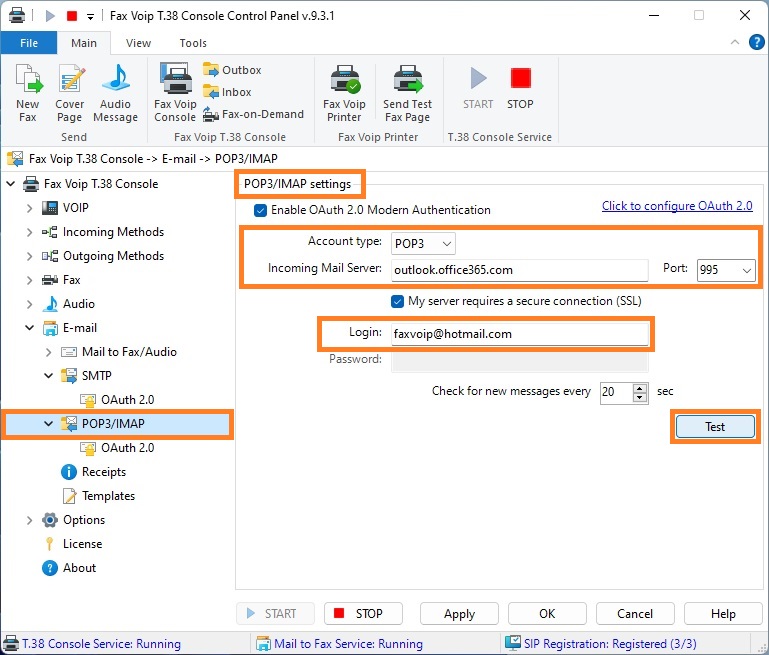Select the Audio tree node
Viewport: 769px width, 655px height.
point(68,304)
